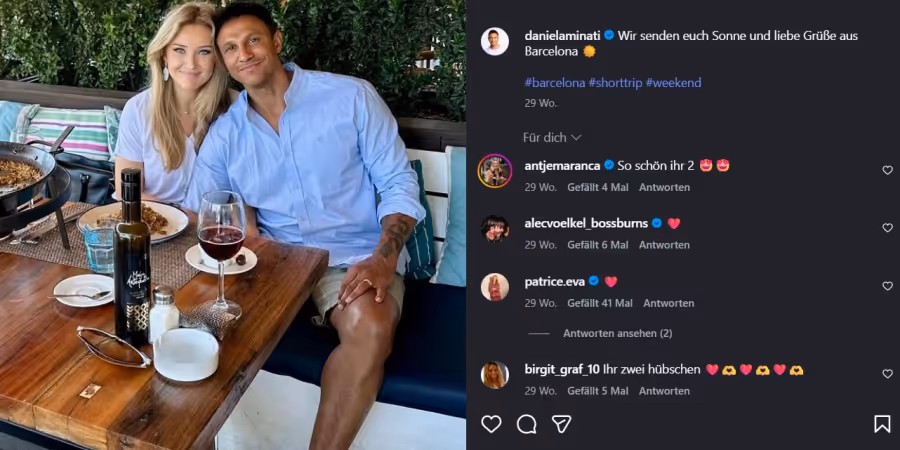The image size is (900, 450).
Task: Open birgit_graf_10's profile avatar
Action: pyautogui.click(x=495, y=374)
